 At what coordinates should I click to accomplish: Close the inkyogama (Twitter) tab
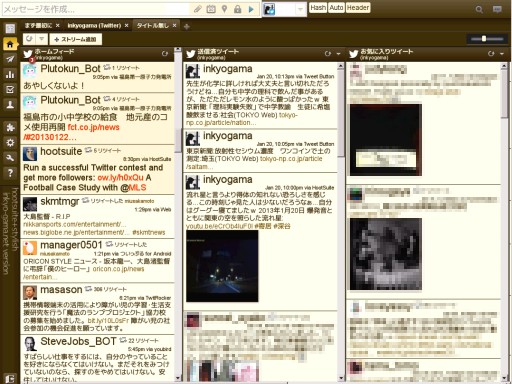tap(126, 26)
